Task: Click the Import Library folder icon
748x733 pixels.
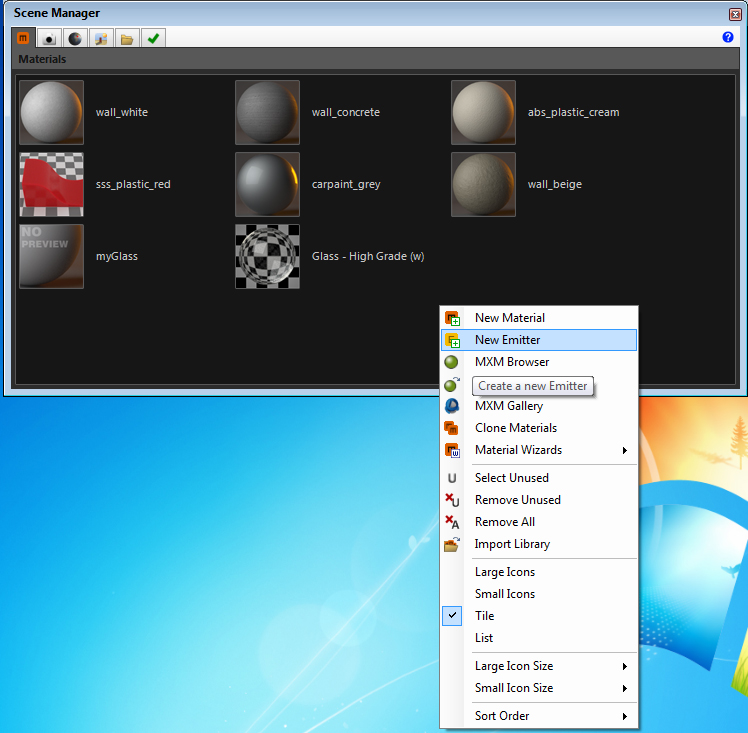Action: coord(452,544)
